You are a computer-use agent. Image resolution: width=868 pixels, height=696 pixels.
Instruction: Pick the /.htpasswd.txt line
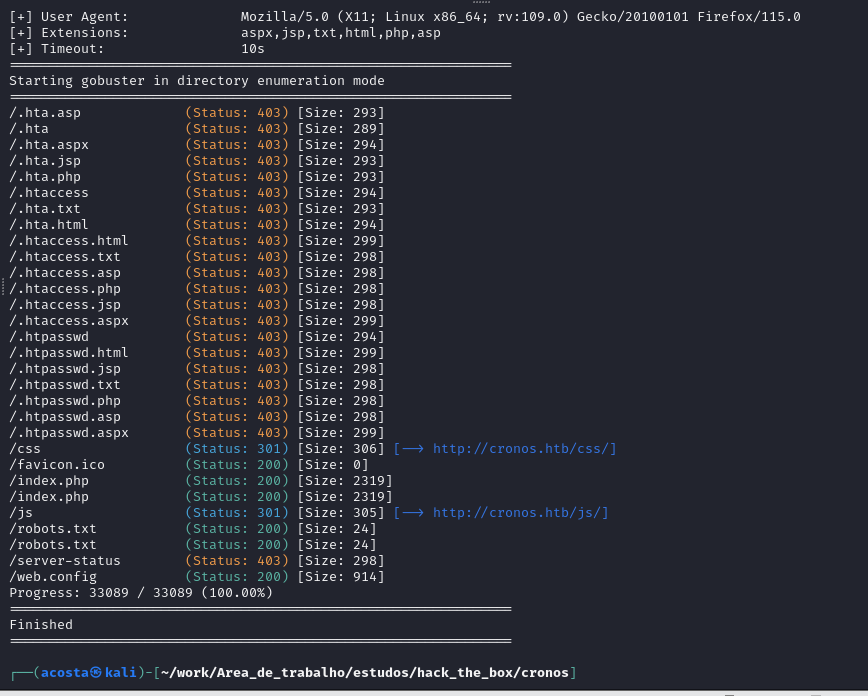click(x=65, y=385)
